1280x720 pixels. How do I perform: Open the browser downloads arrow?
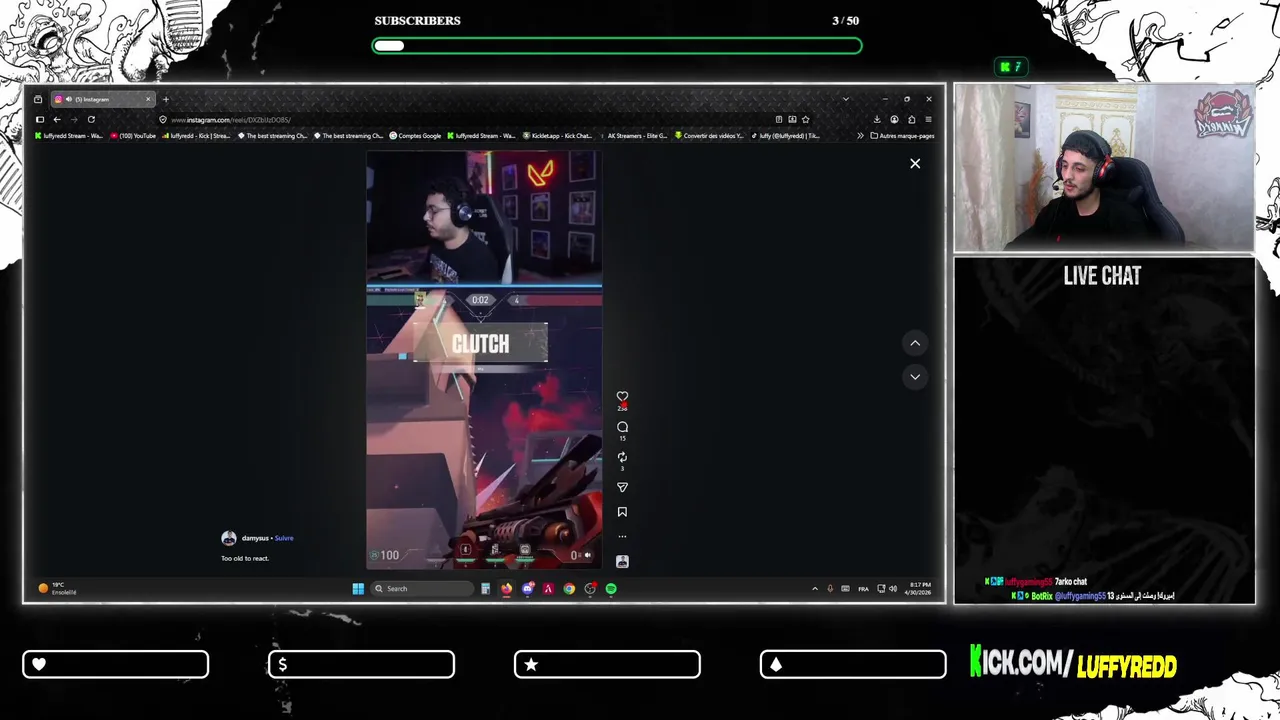[x=877, y=119]
